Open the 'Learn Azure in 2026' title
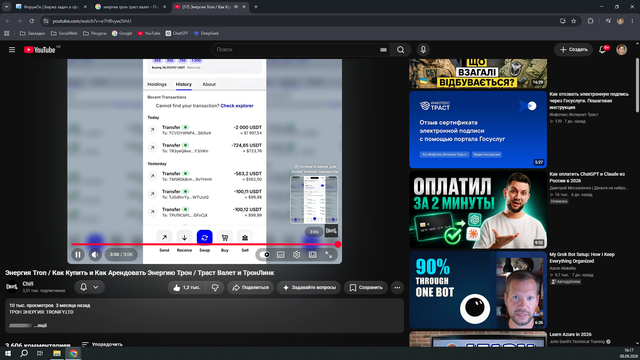Image resolution: width=640 pixels, height=360 pixels. pos(570,334)
